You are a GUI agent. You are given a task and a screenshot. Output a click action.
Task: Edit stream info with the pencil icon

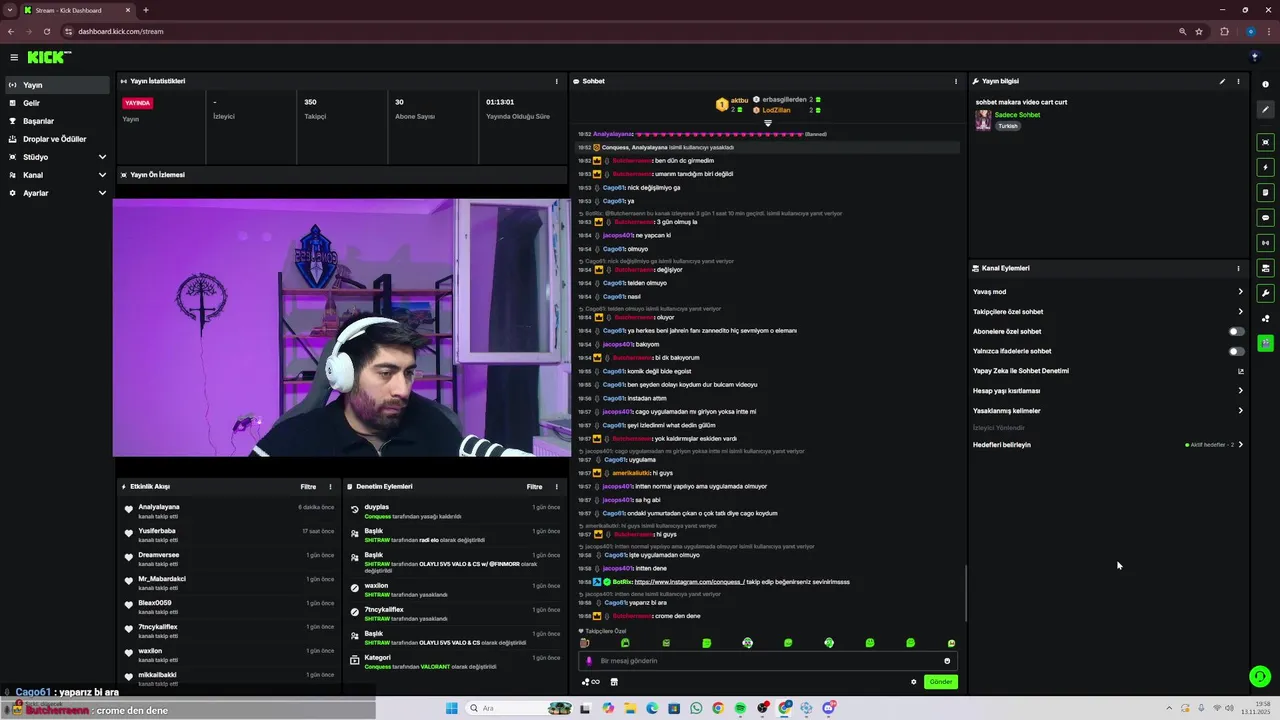click(1222, 81)
